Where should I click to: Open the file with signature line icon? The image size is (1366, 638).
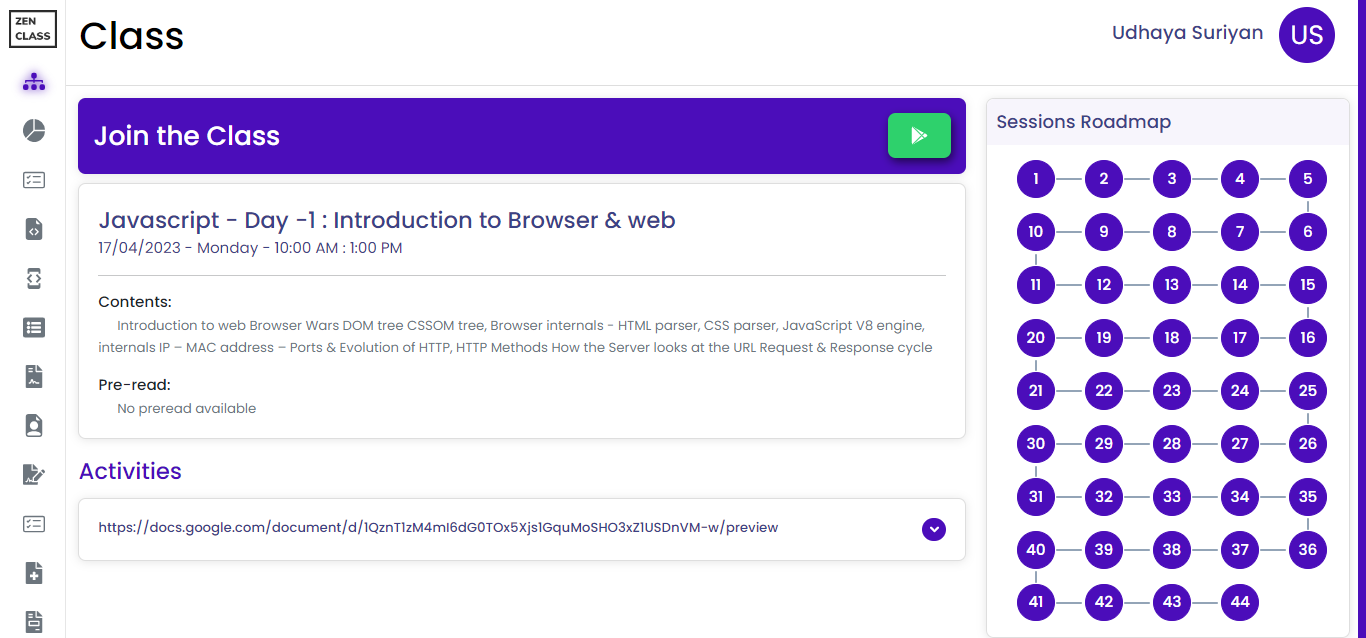tap(34, 376)
